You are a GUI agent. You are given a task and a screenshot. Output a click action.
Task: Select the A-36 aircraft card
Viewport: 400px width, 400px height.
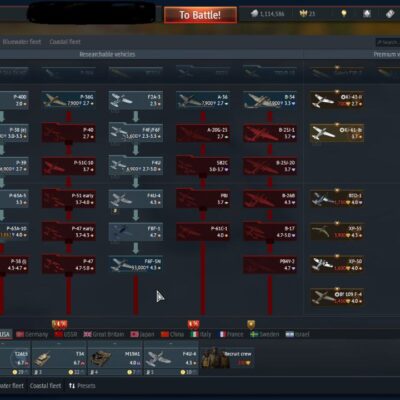203,100
